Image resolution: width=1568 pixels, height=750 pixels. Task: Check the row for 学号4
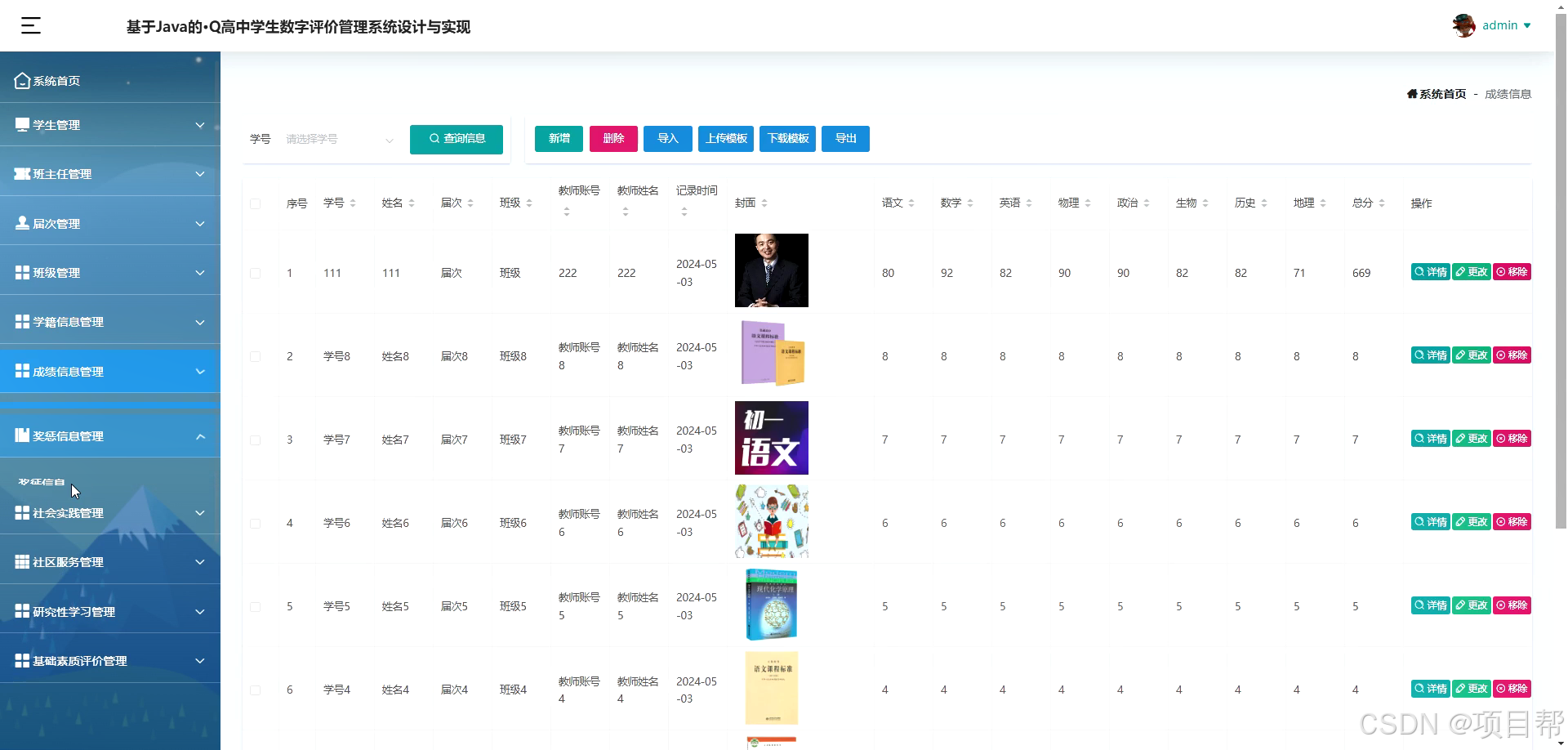(256, 690)
